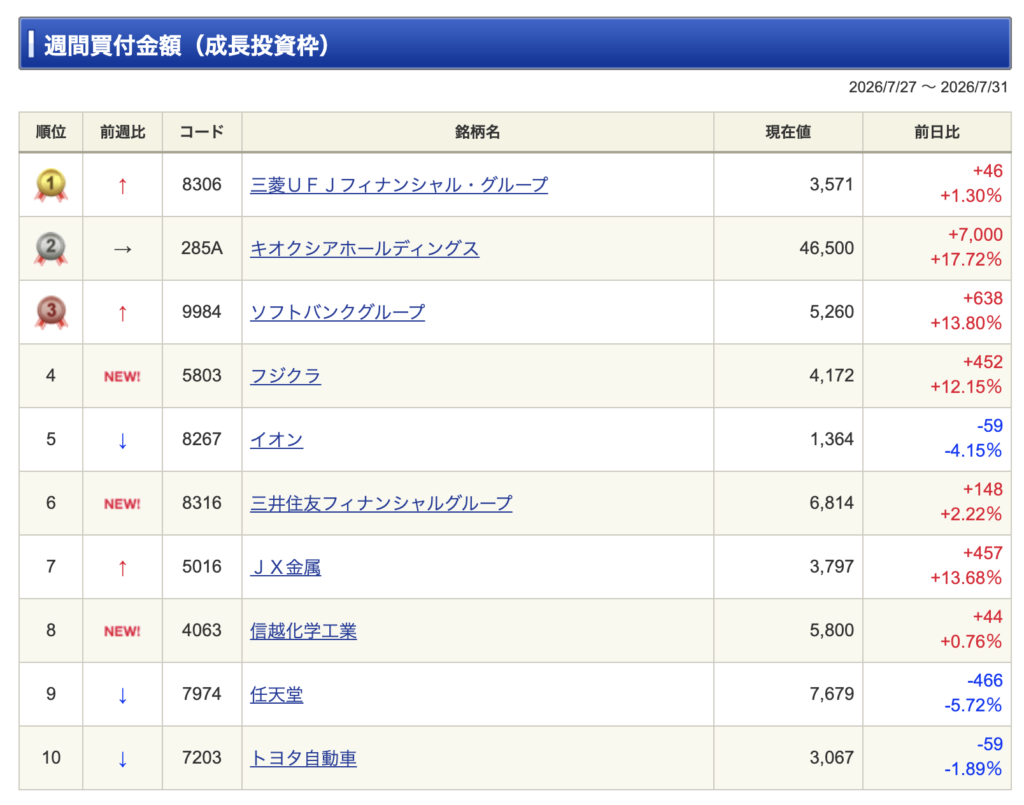Select stock code 9984

(x=202, y=312)
